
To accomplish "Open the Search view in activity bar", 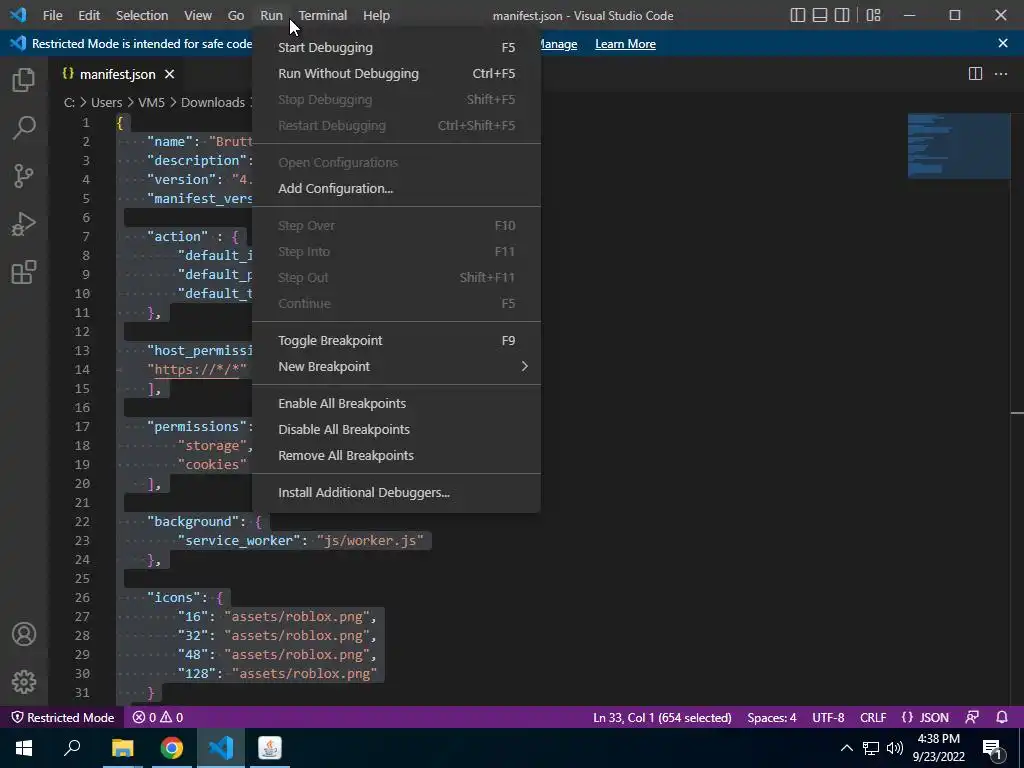I will (x=24, y=127).
